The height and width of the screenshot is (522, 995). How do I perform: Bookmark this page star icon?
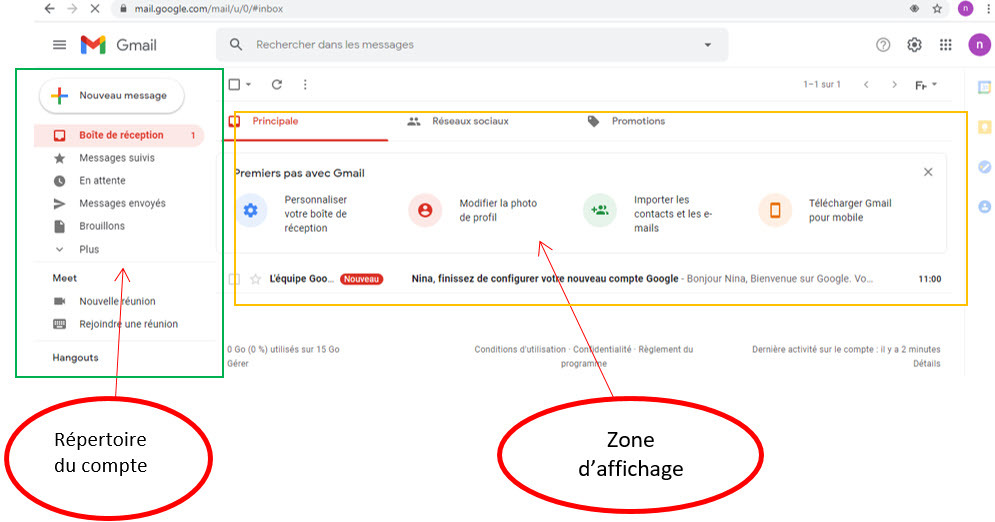pos(937,9)
